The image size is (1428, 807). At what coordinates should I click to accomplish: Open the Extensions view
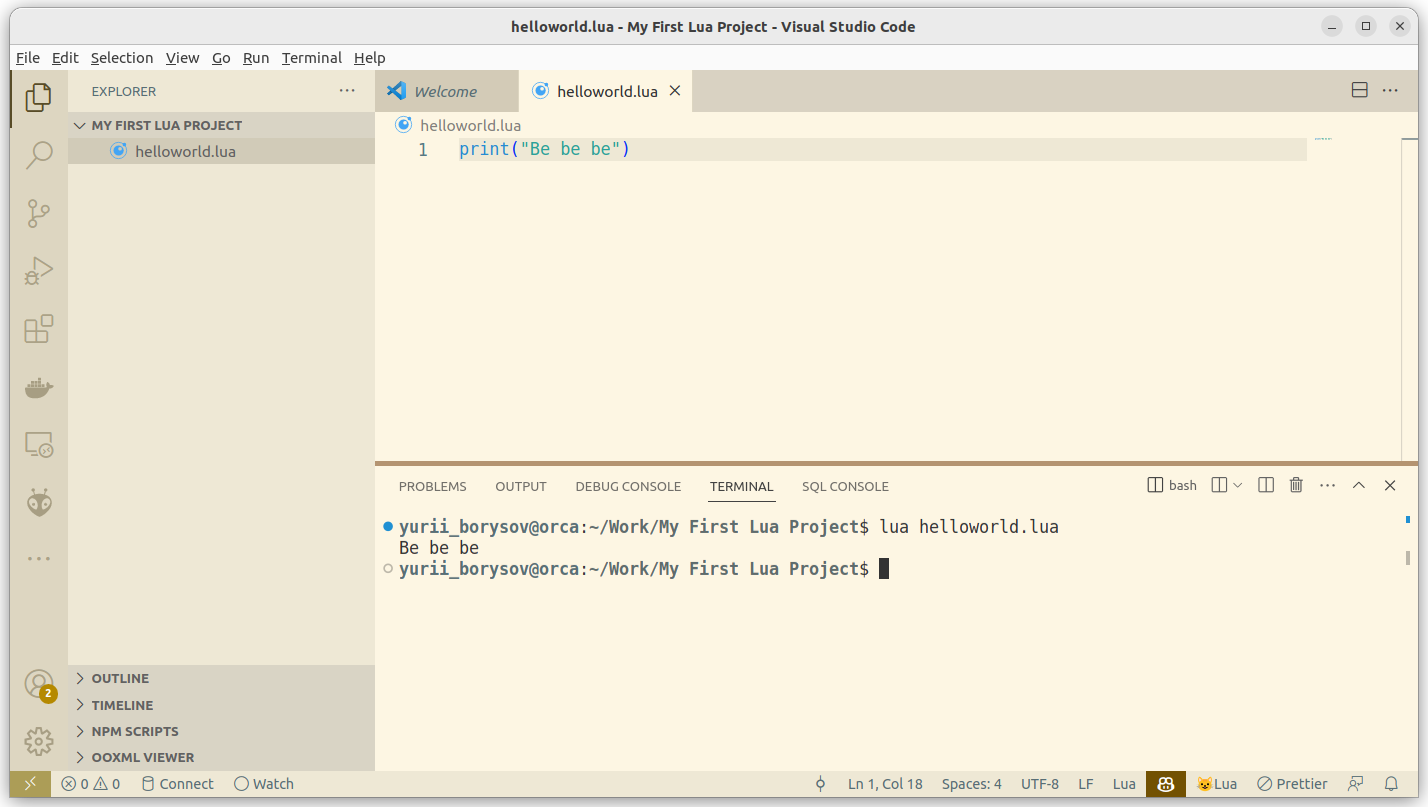(x=39, y=329)
